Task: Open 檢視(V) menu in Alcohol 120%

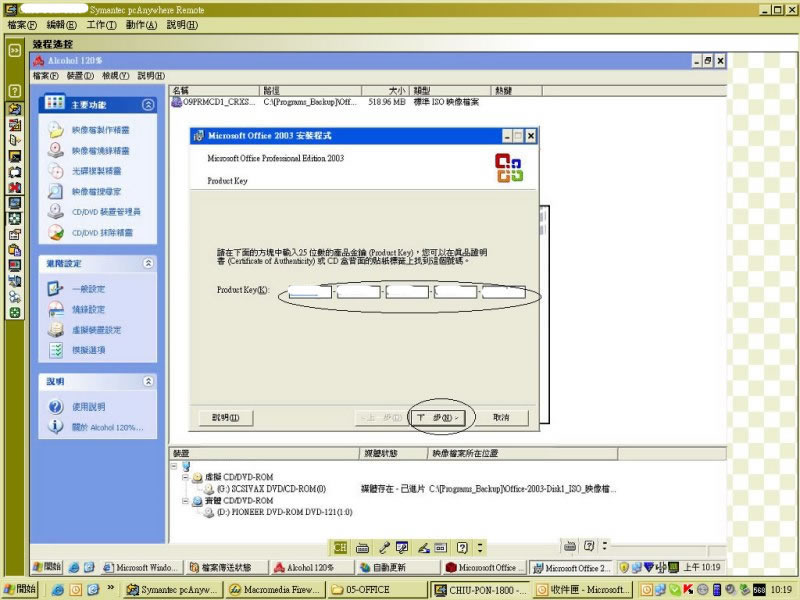Action: click(115, 76)
